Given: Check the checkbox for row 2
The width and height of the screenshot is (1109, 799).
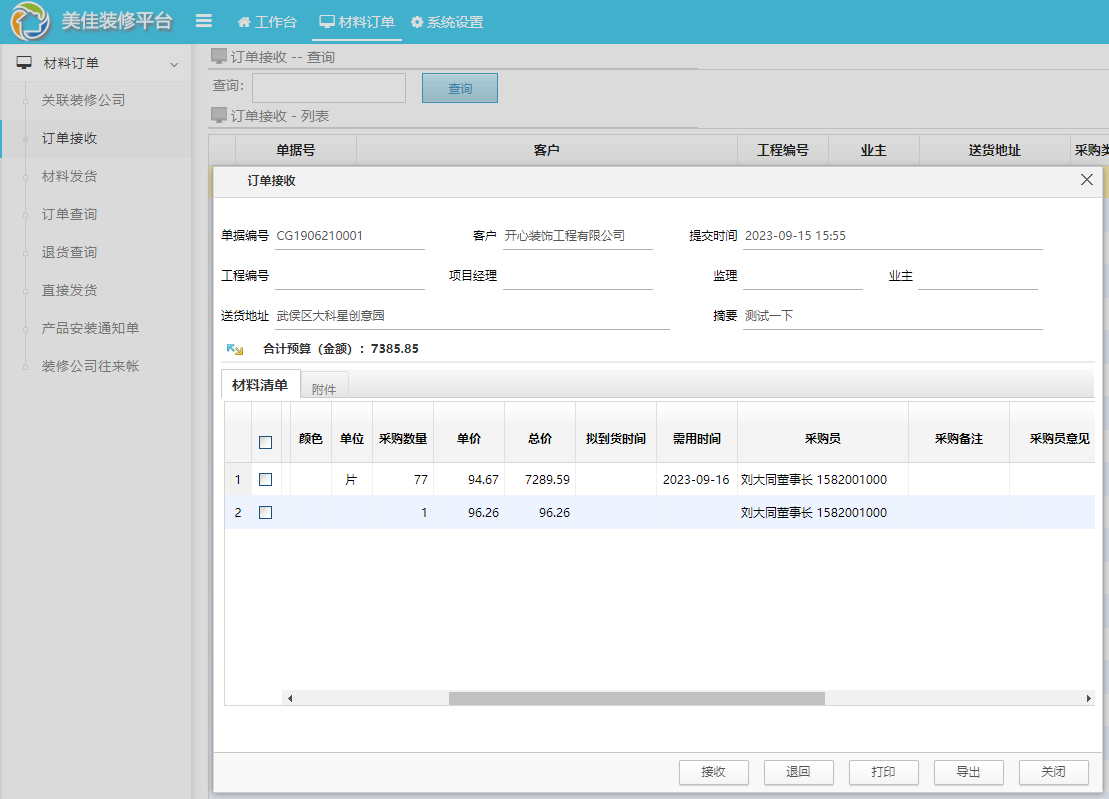Looking at the screenshot, I should coord(265,513).
